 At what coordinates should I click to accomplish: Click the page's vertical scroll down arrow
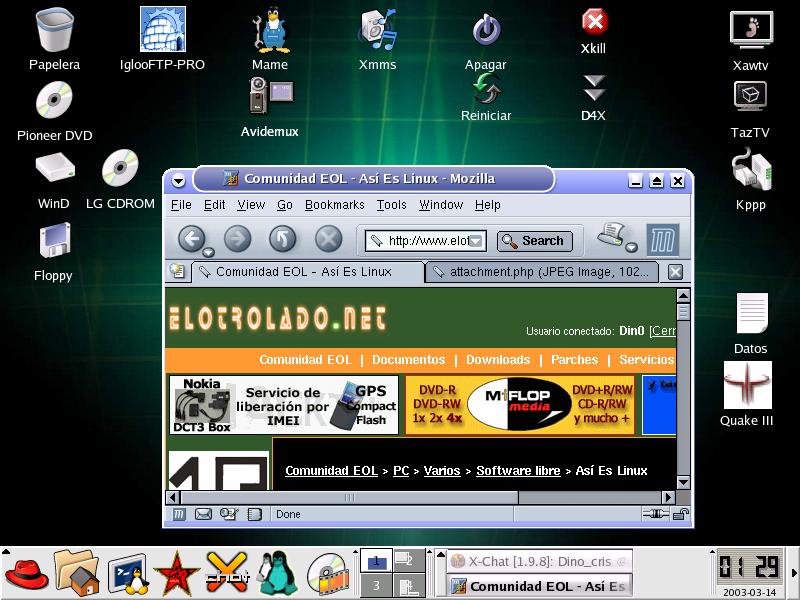pyautogui.click(x=683, y=482)
